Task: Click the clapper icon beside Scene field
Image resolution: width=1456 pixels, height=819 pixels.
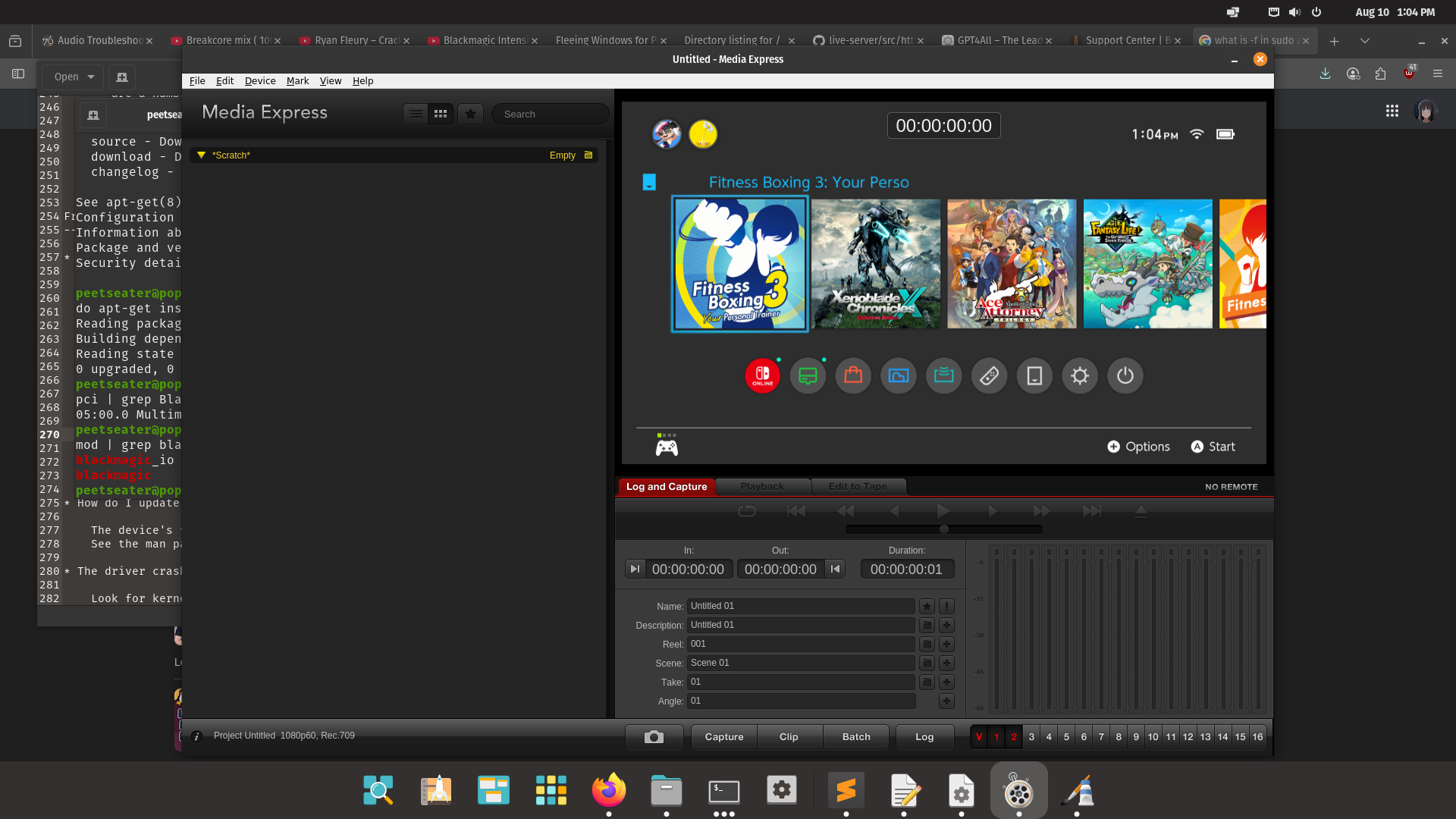Action: [927, 663]
